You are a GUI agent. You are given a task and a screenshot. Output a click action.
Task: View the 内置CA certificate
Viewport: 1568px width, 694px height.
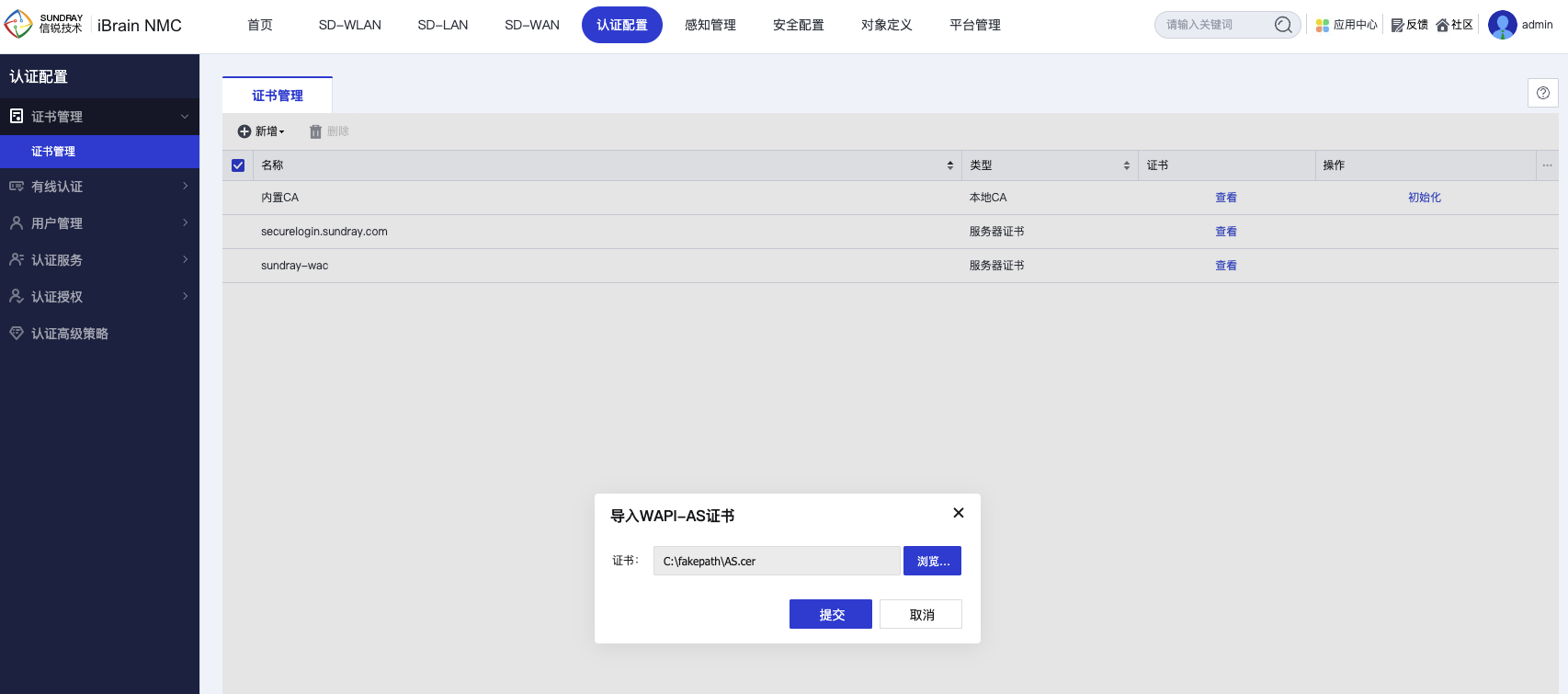(x=1226, y=198)
